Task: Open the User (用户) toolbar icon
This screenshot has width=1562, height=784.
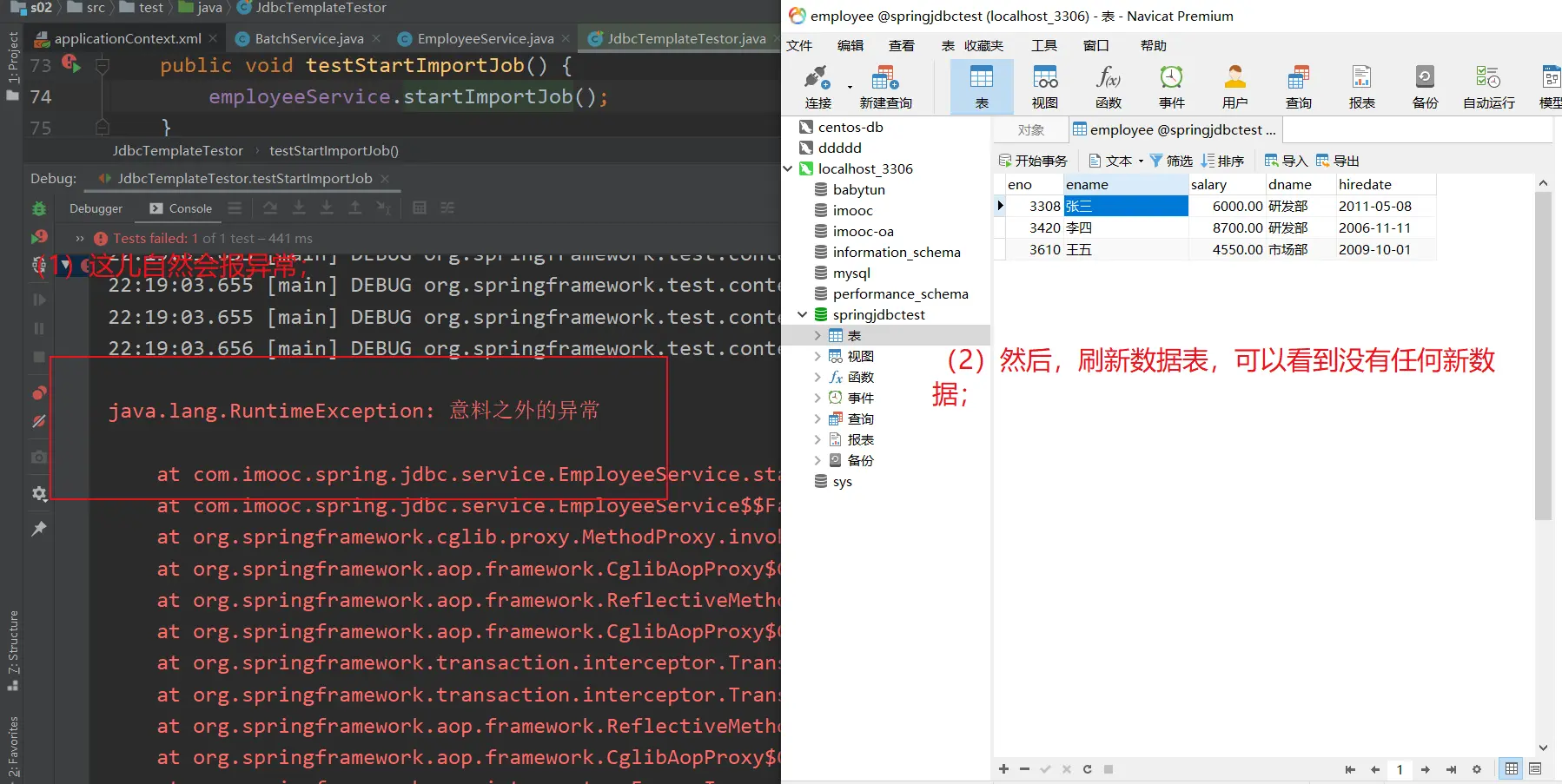Action: (1234, 85)
